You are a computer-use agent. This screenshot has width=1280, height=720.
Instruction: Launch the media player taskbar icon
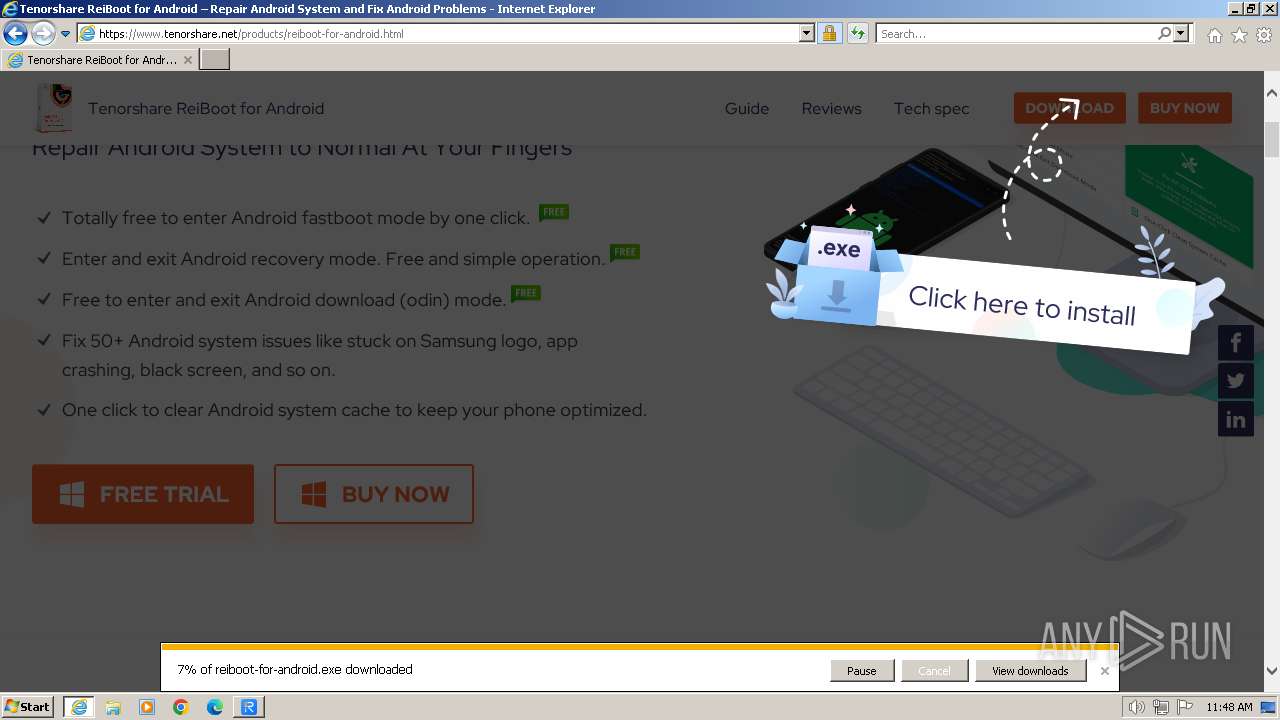coord(147,707)
